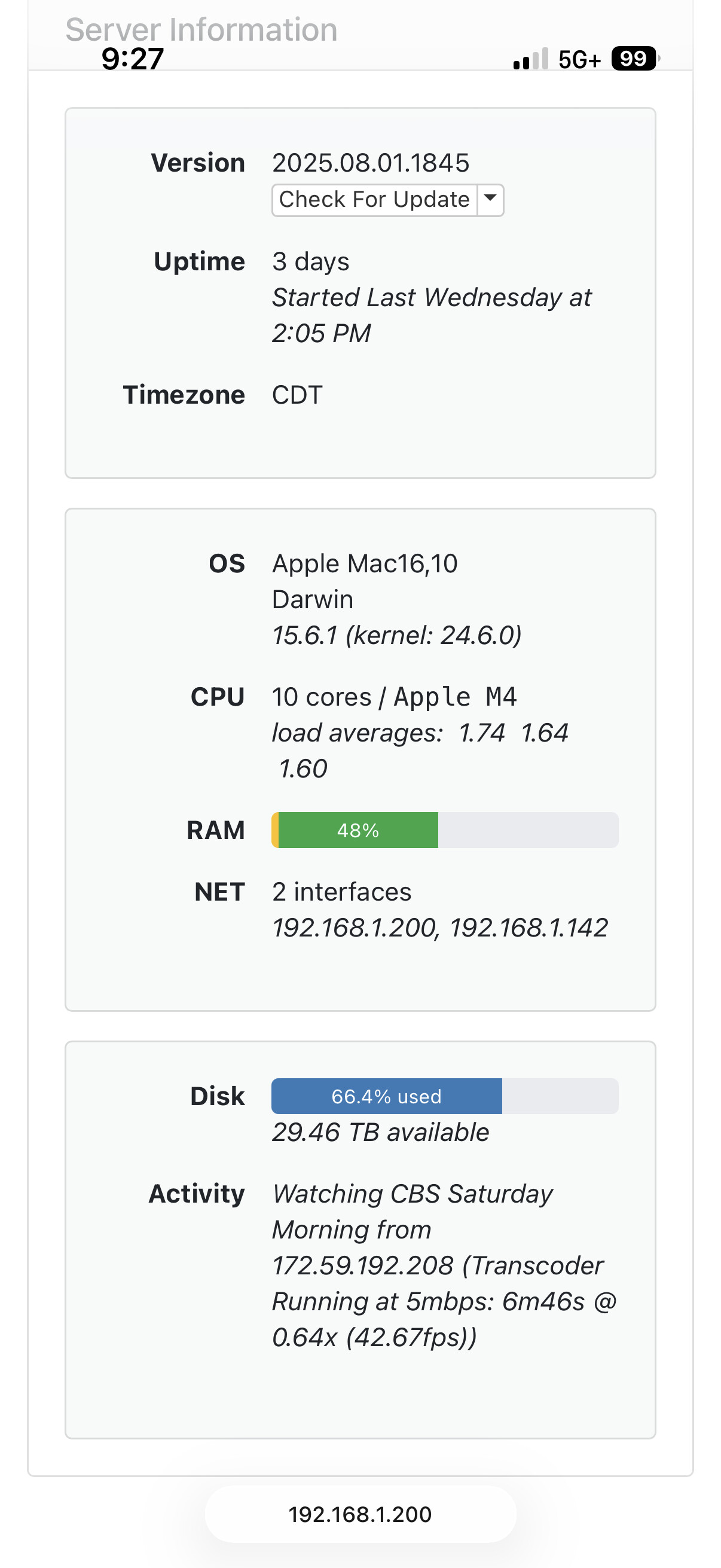
Task: Click the 29.46 TB available text
Action: (x=380, y=1133)
